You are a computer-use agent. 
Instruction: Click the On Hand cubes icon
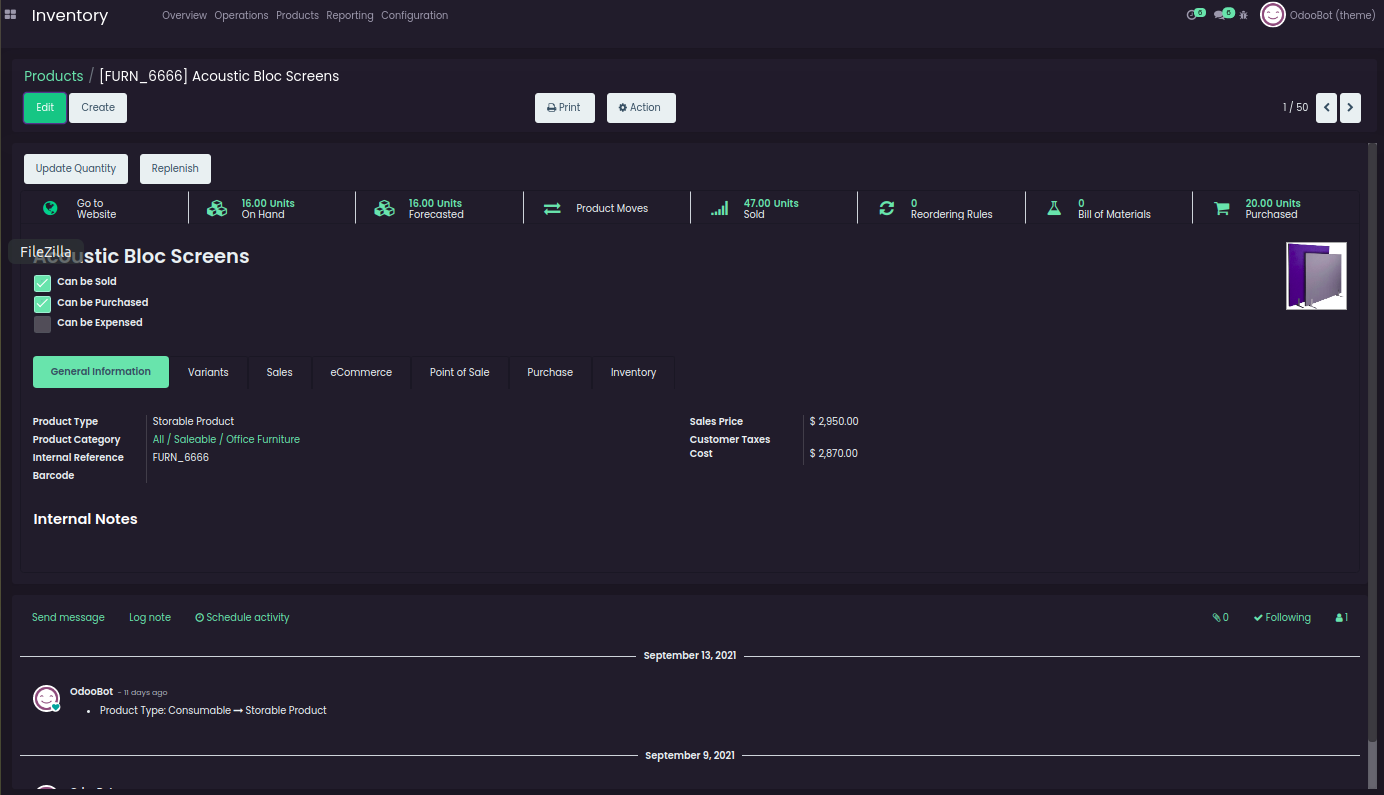[217, 208]
